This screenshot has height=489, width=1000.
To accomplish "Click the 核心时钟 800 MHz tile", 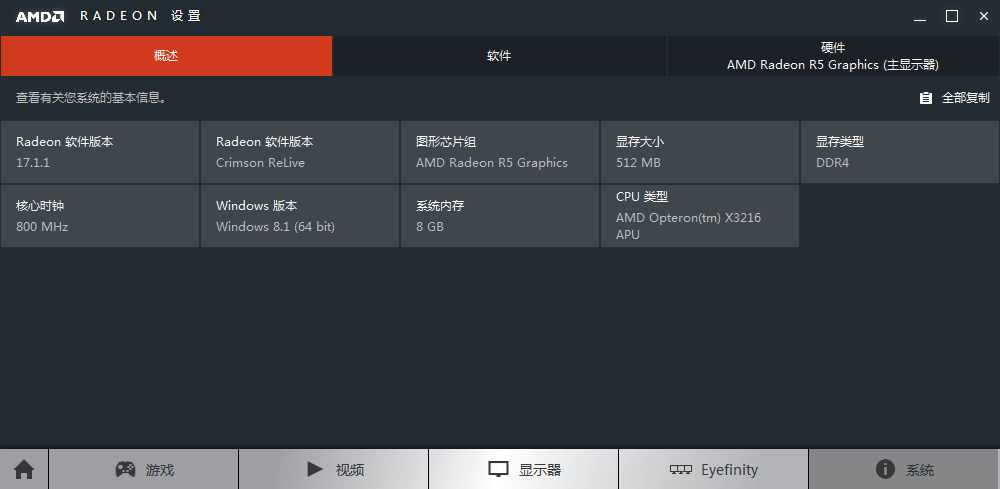I will pyautogui.click(x=100, y=215).
